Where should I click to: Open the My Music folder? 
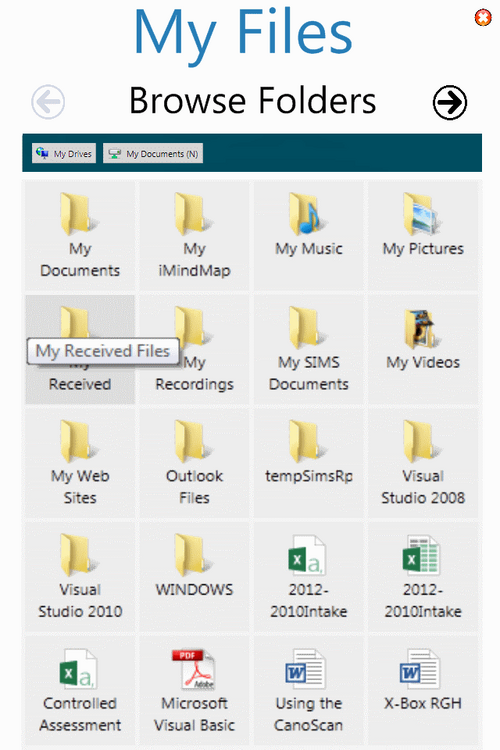tap(309, 235)
